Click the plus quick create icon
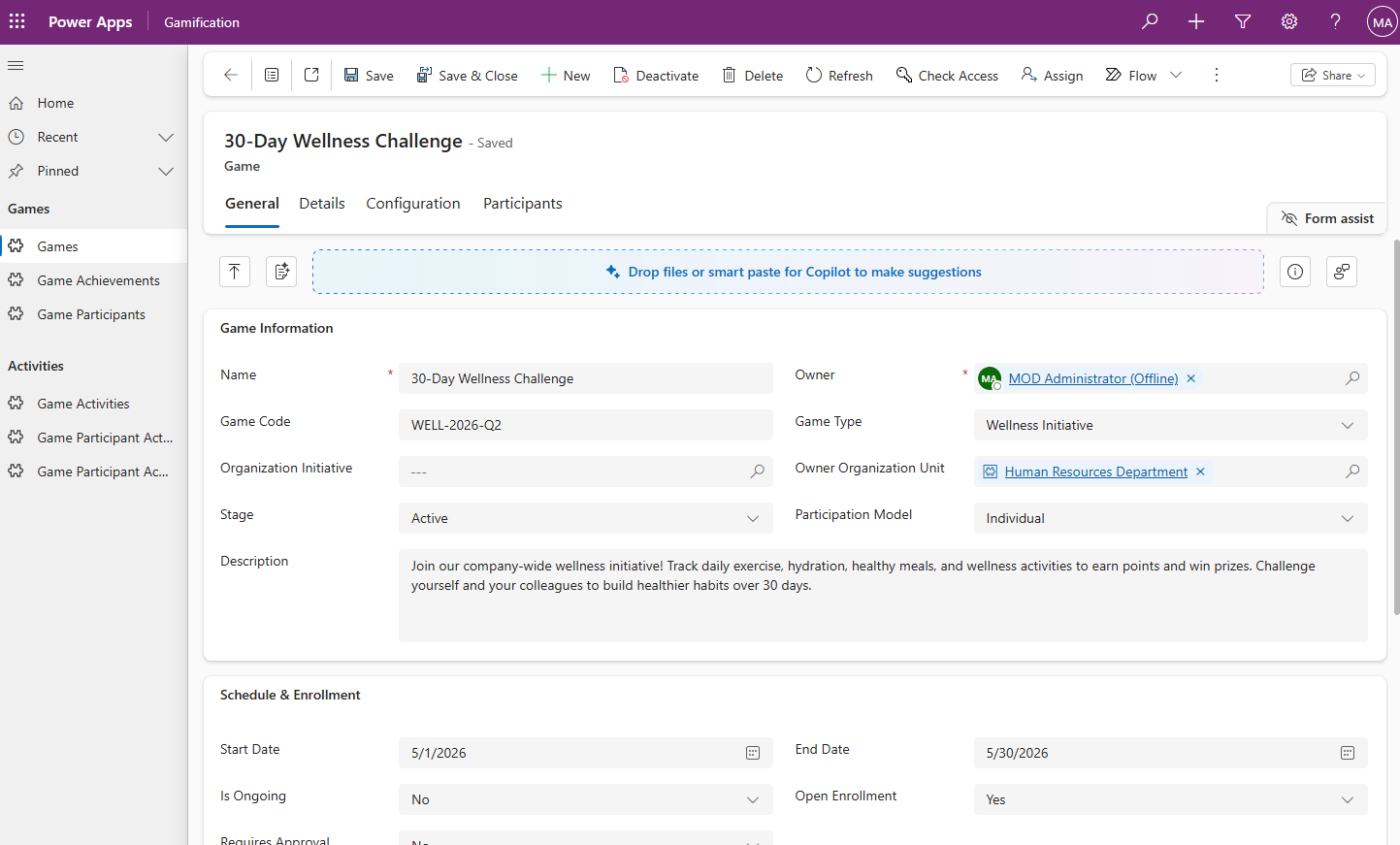The width and height of the screenshot is (1400, 845). click(1196, 21)
